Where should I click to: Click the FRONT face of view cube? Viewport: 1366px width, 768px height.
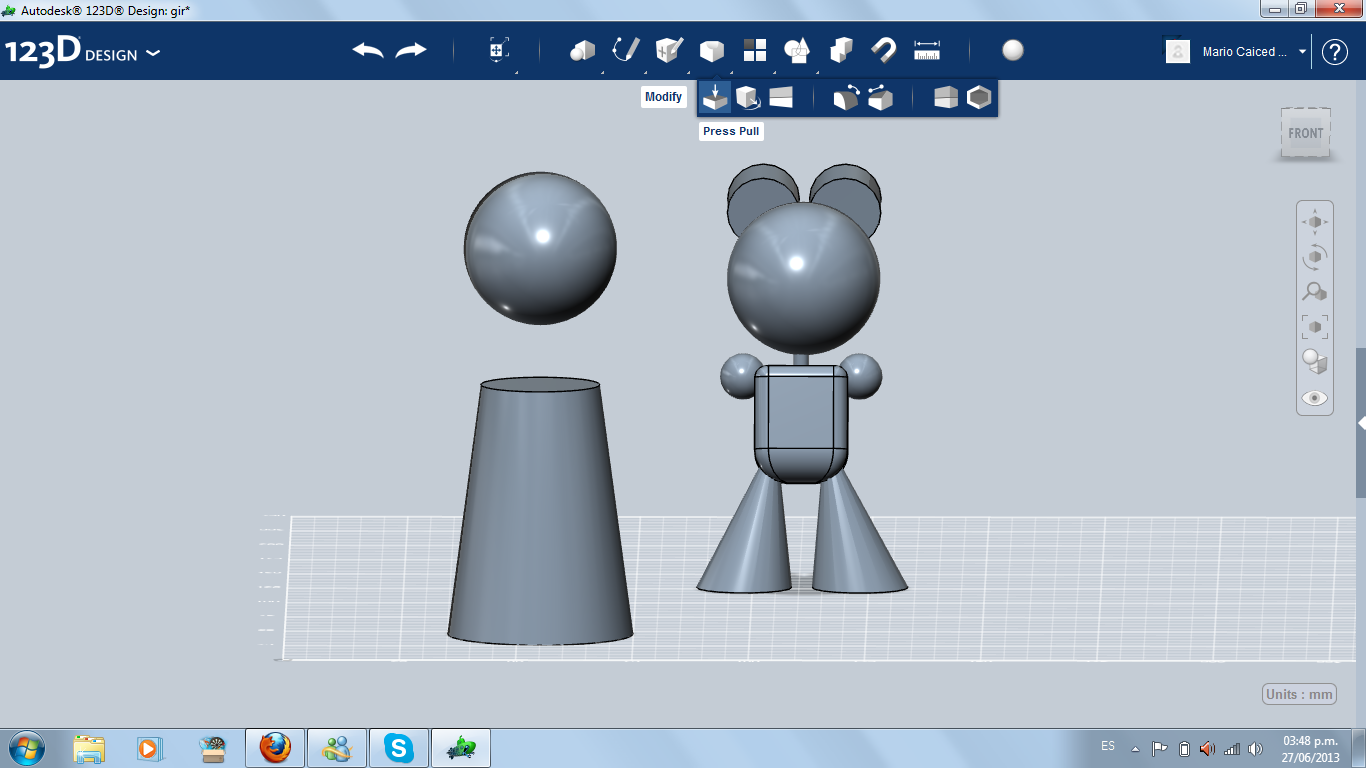tap(1306, 133)
